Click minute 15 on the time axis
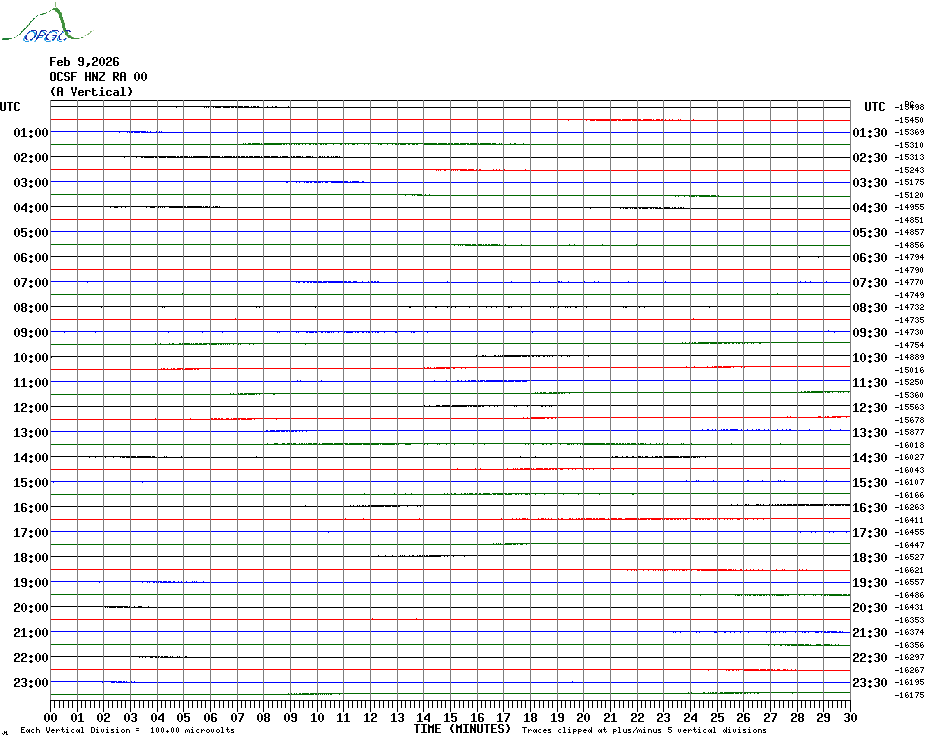This screenshot has height=744, width=930. (x=450, y=718)
